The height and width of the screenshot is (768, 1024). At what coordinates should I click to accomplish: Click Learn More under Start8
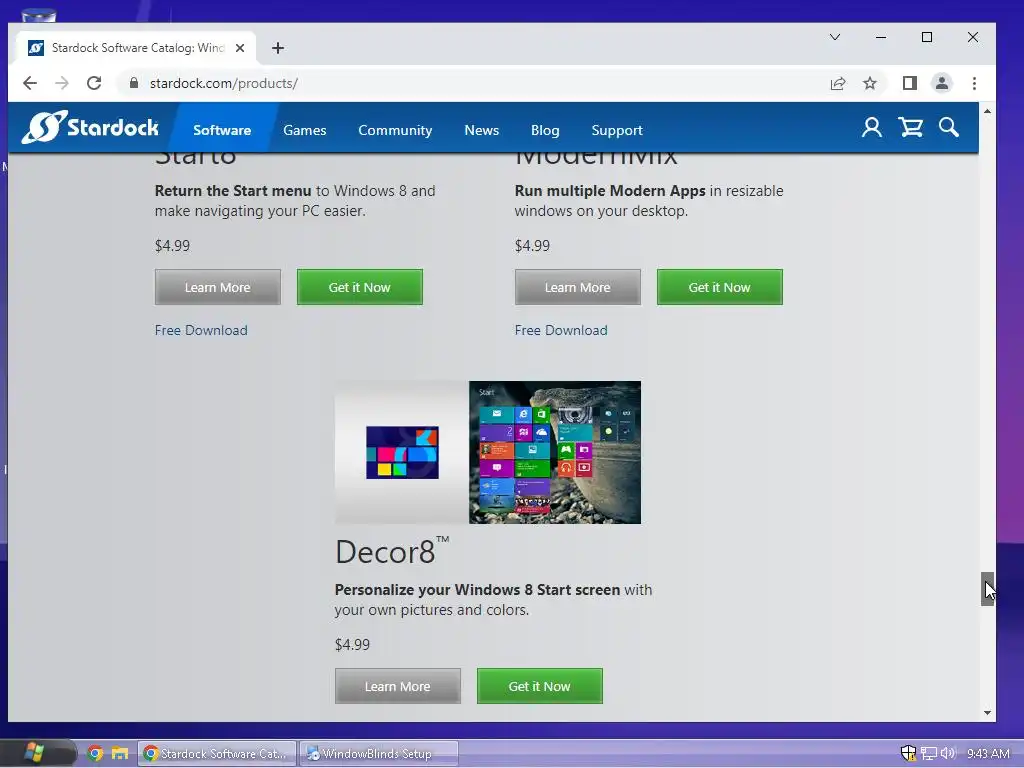[x=217, y=287]
